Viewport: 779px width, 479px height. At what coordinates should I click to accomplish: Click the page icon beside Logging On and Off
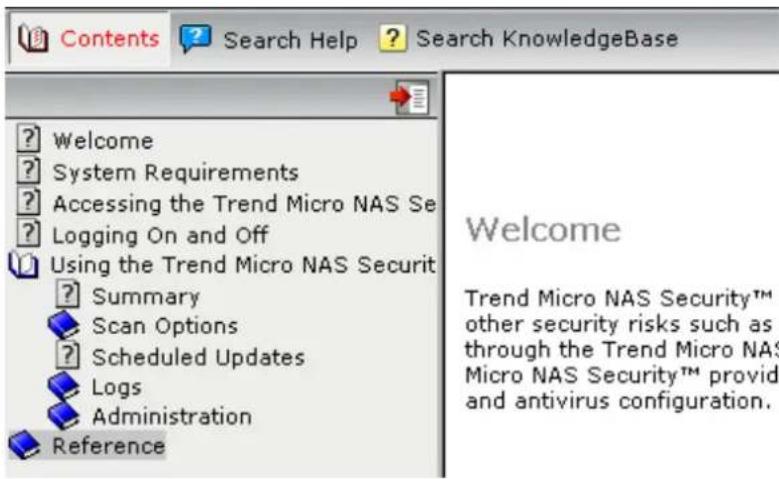28,234
